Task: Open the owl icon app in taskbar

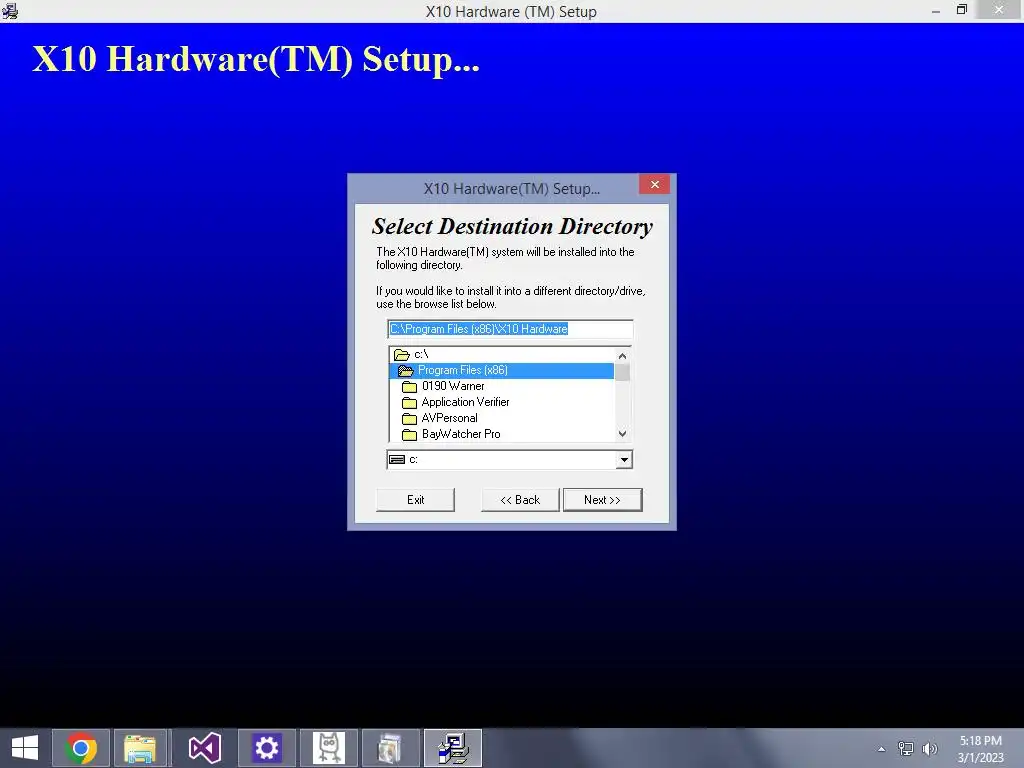Action: pyautogui.click(x=328, y=748)
